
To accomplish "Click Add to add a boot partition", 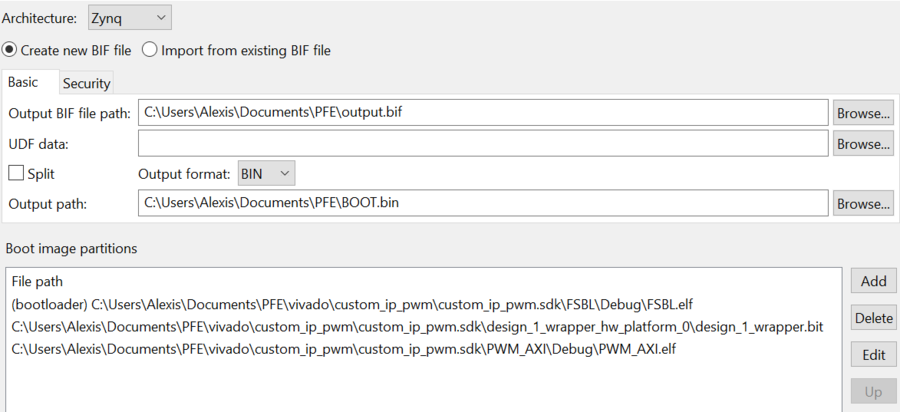I will pos(873,281).
